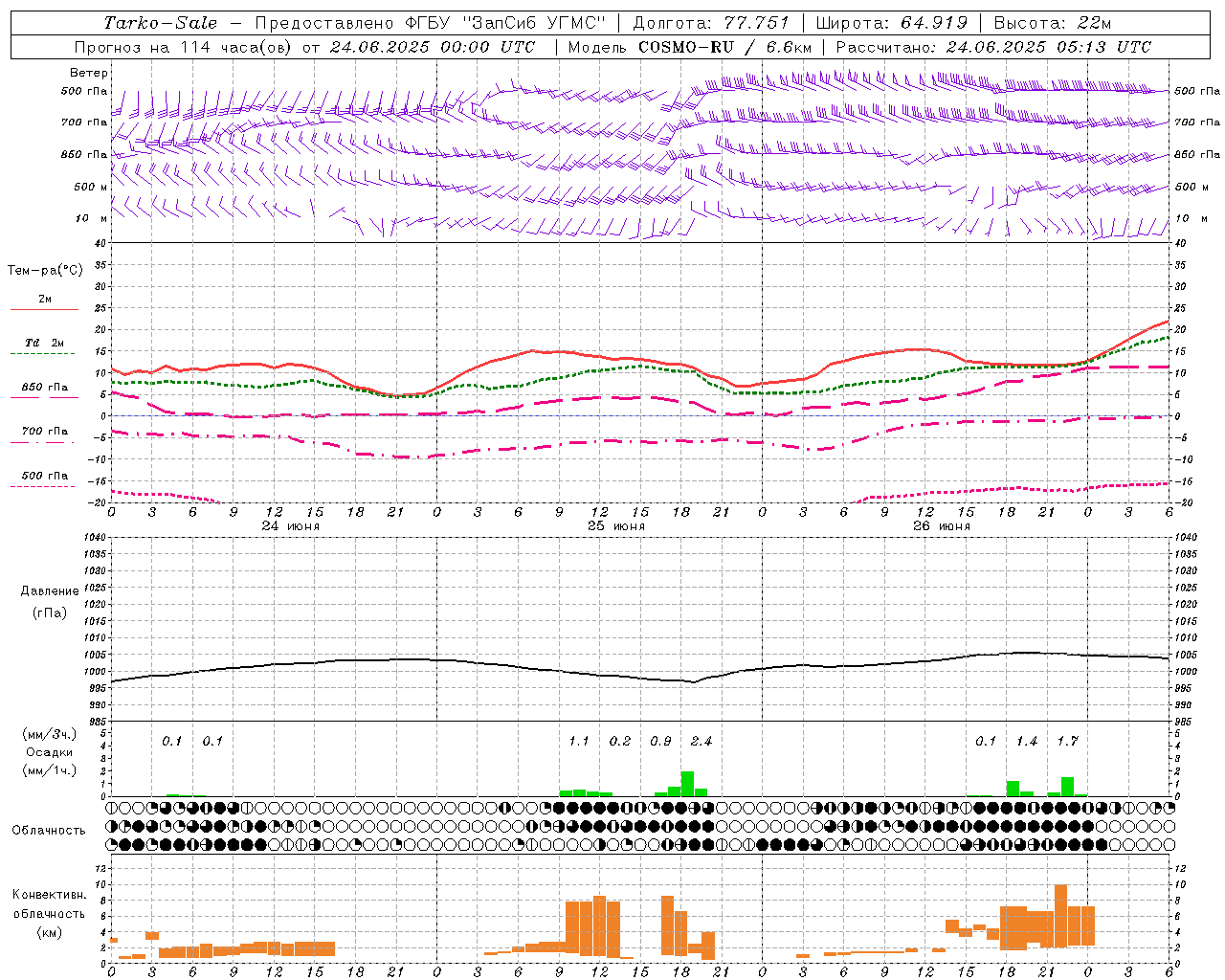Select the 'Предоставлено ФГБУ ЗапСиб УГМС' header text

click(x=431, y=23)
